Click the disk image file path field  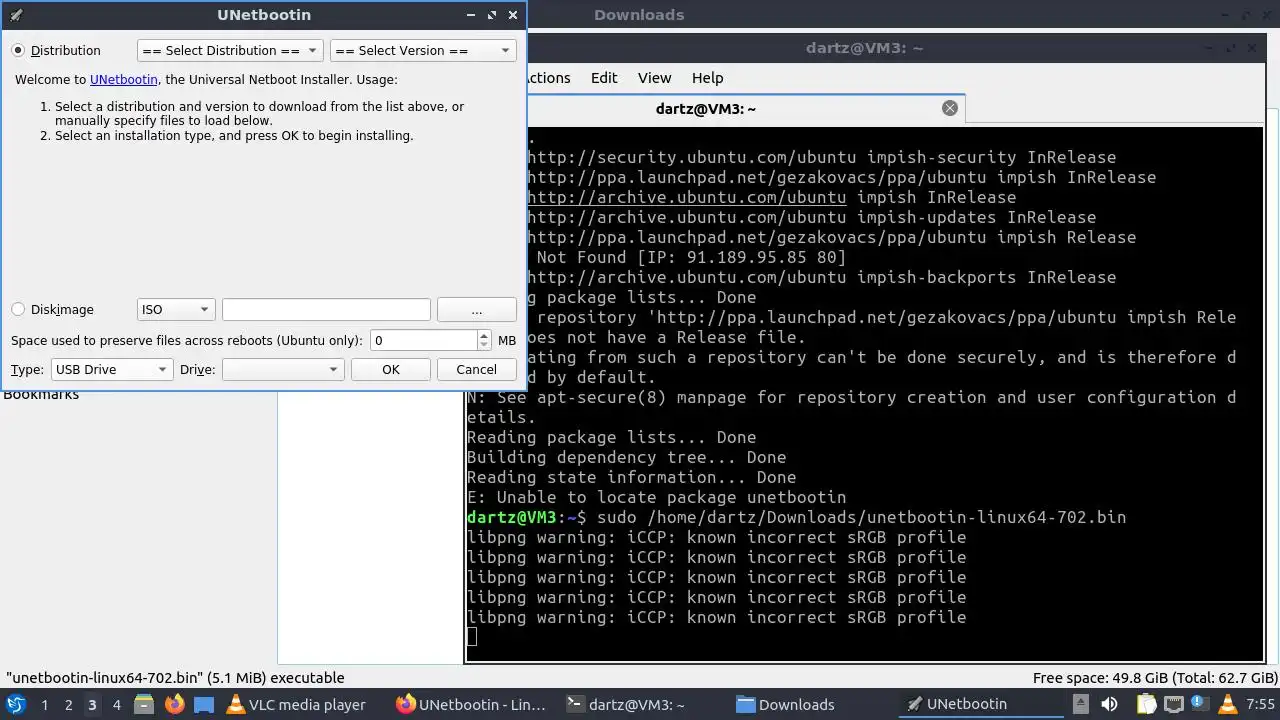click(x=326, y=310)
